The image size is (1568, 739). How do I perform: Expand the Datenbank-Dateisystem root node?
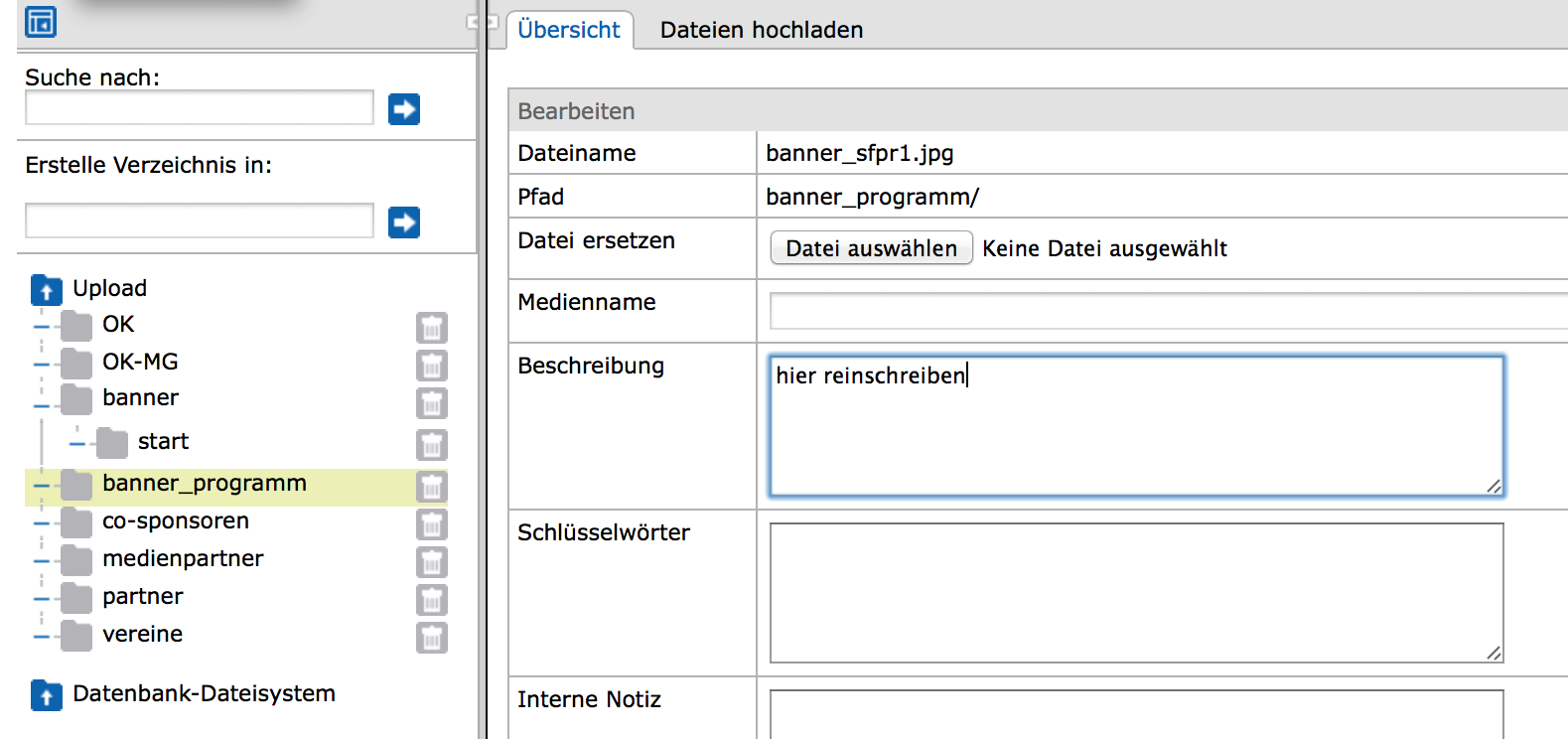tap(203, 693)
